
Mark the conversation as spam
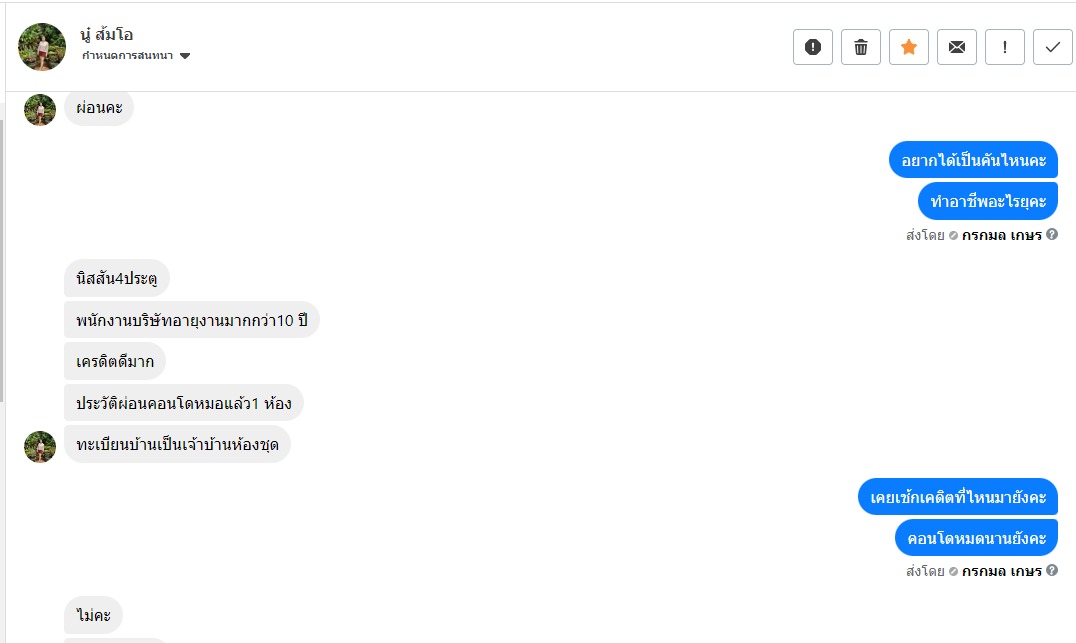[813, 47]
